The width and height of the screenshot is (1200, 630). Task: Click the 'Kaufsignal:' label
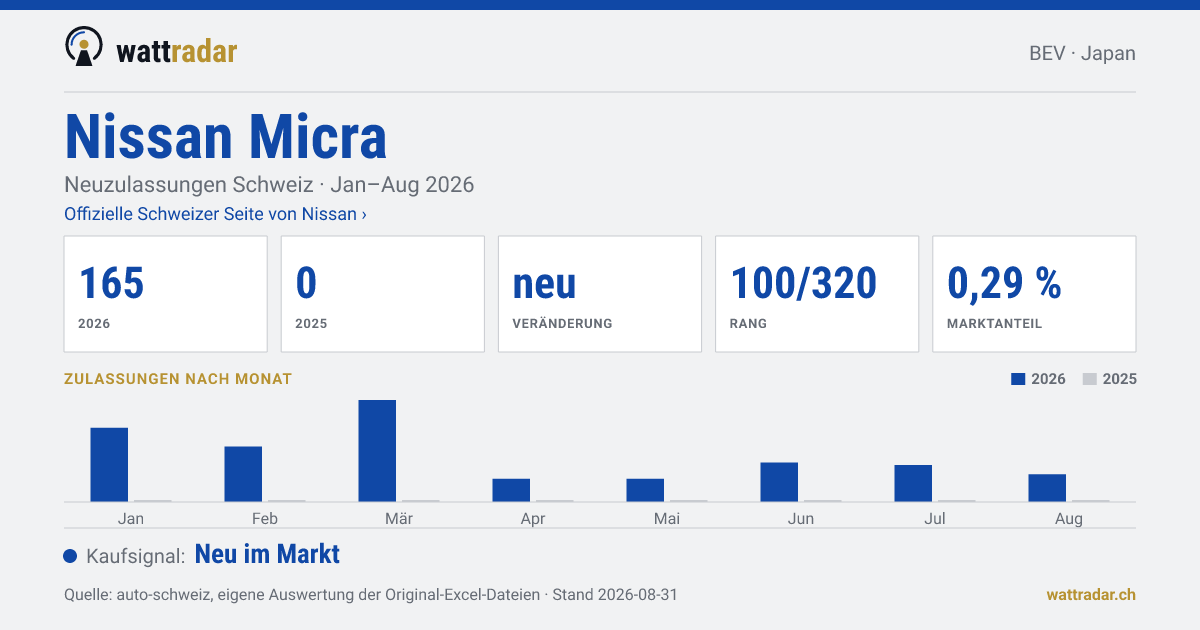[x=136, y=556]
